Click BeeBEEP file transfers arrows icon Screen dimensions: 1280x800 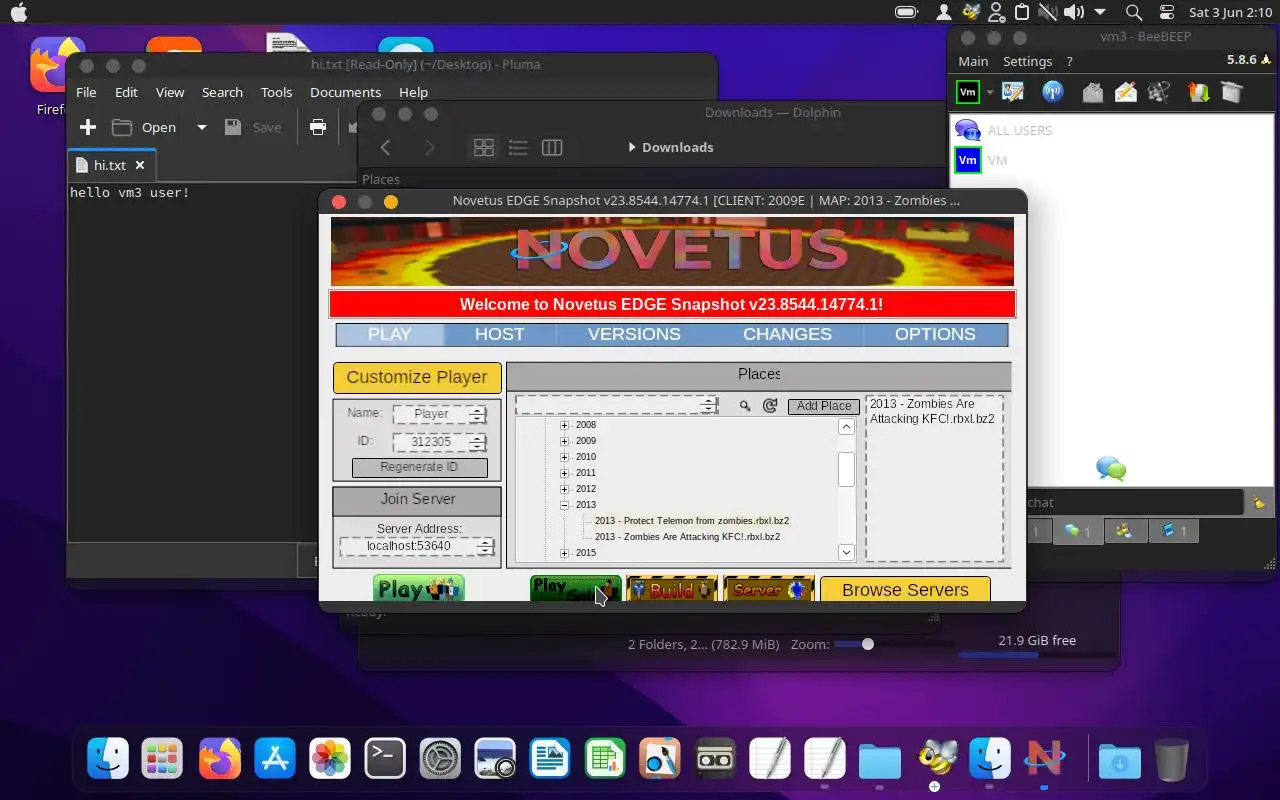click(1198, 93)
